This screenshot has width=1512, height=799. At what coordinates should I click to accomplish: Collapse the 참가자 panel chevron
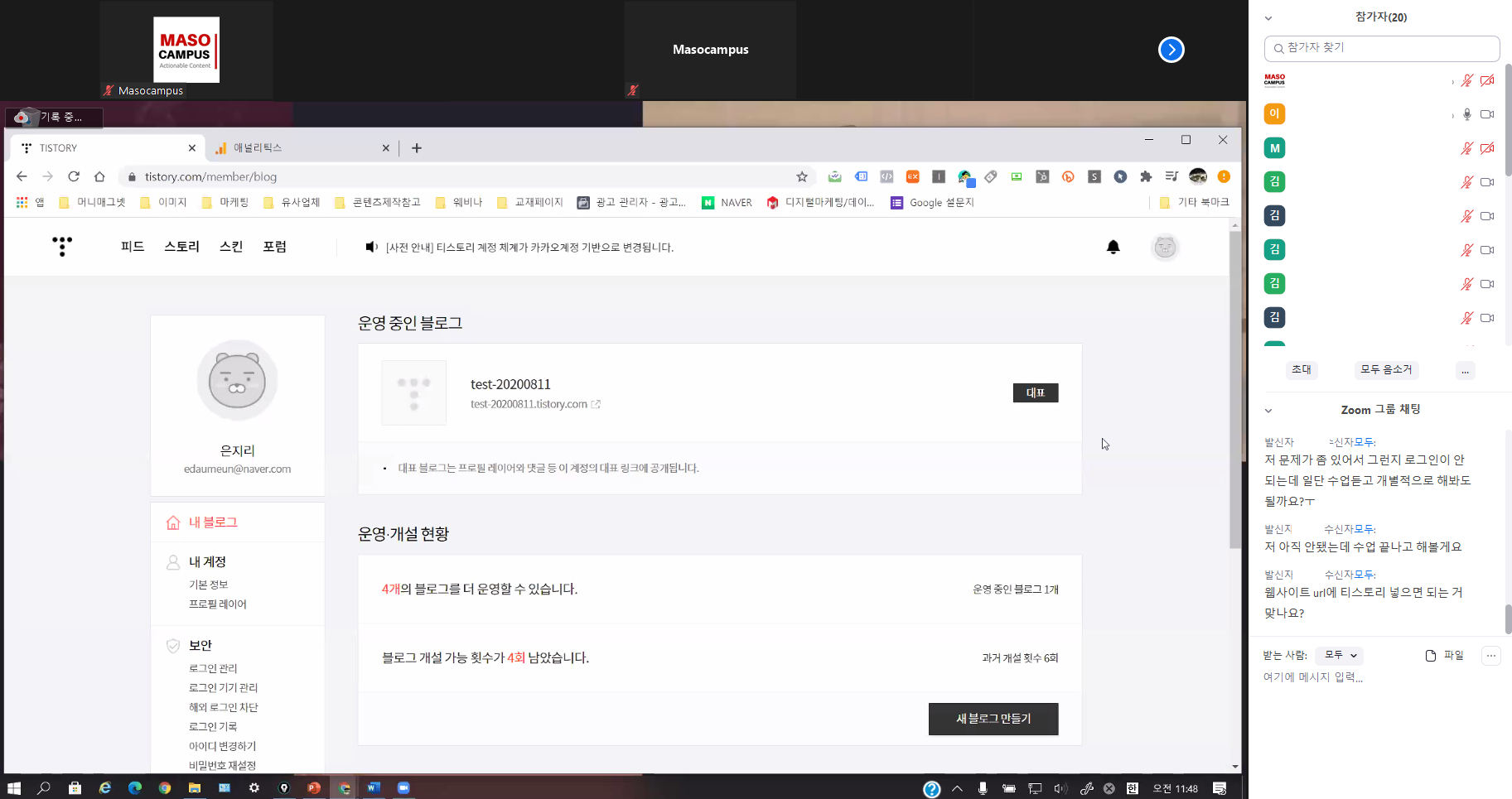click(1268, 18)
